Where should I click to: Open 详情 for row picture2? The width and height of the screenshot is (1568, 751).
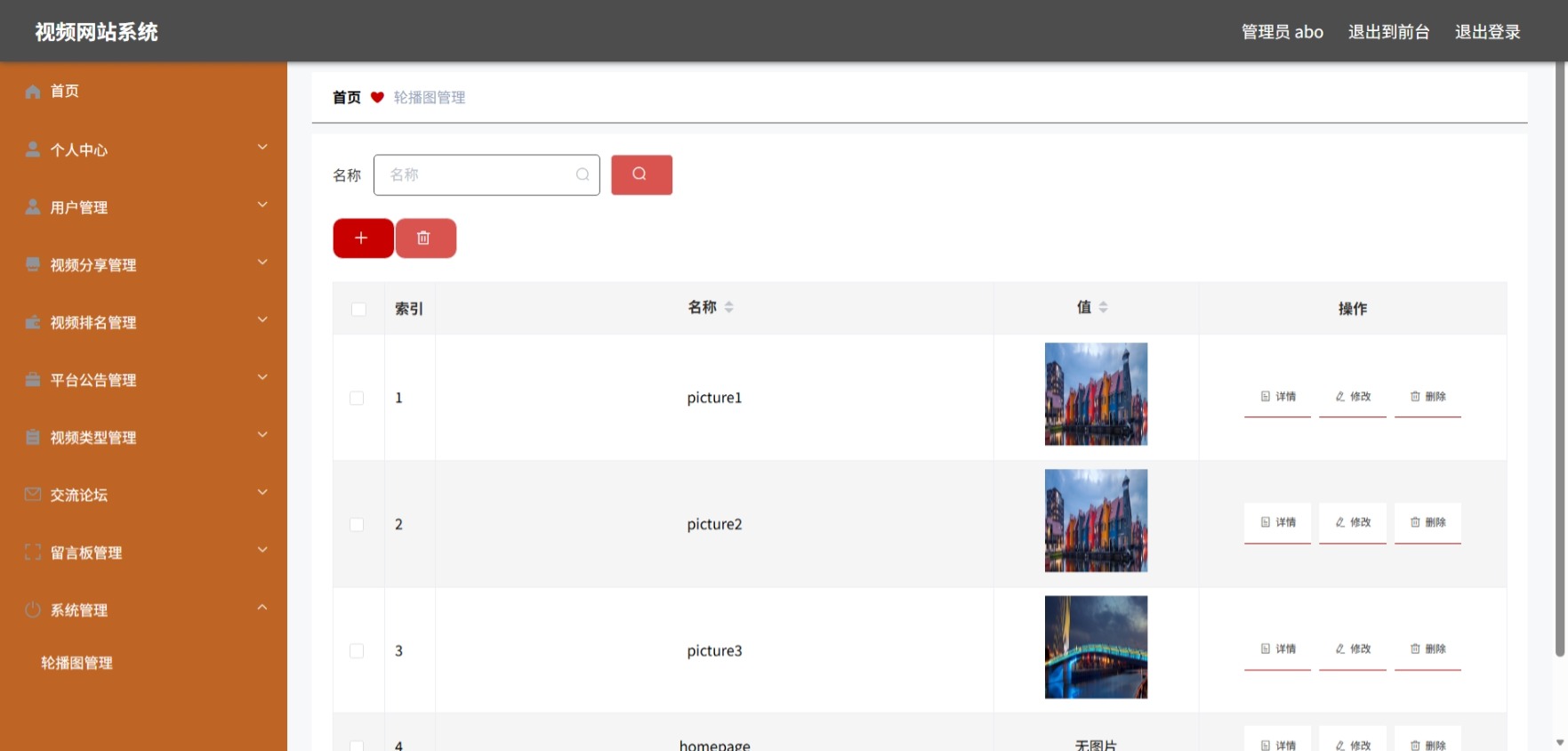(1277, 523)
